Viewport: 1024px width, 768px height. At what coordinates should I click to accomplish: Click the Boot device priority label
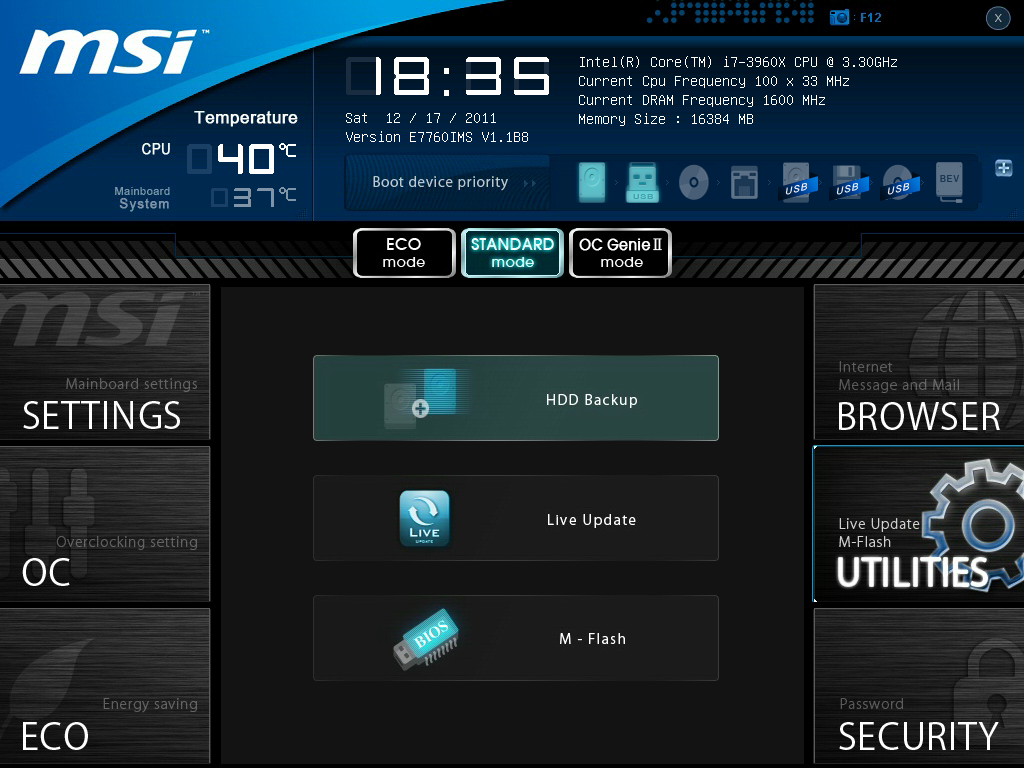[x=440, y=182]
